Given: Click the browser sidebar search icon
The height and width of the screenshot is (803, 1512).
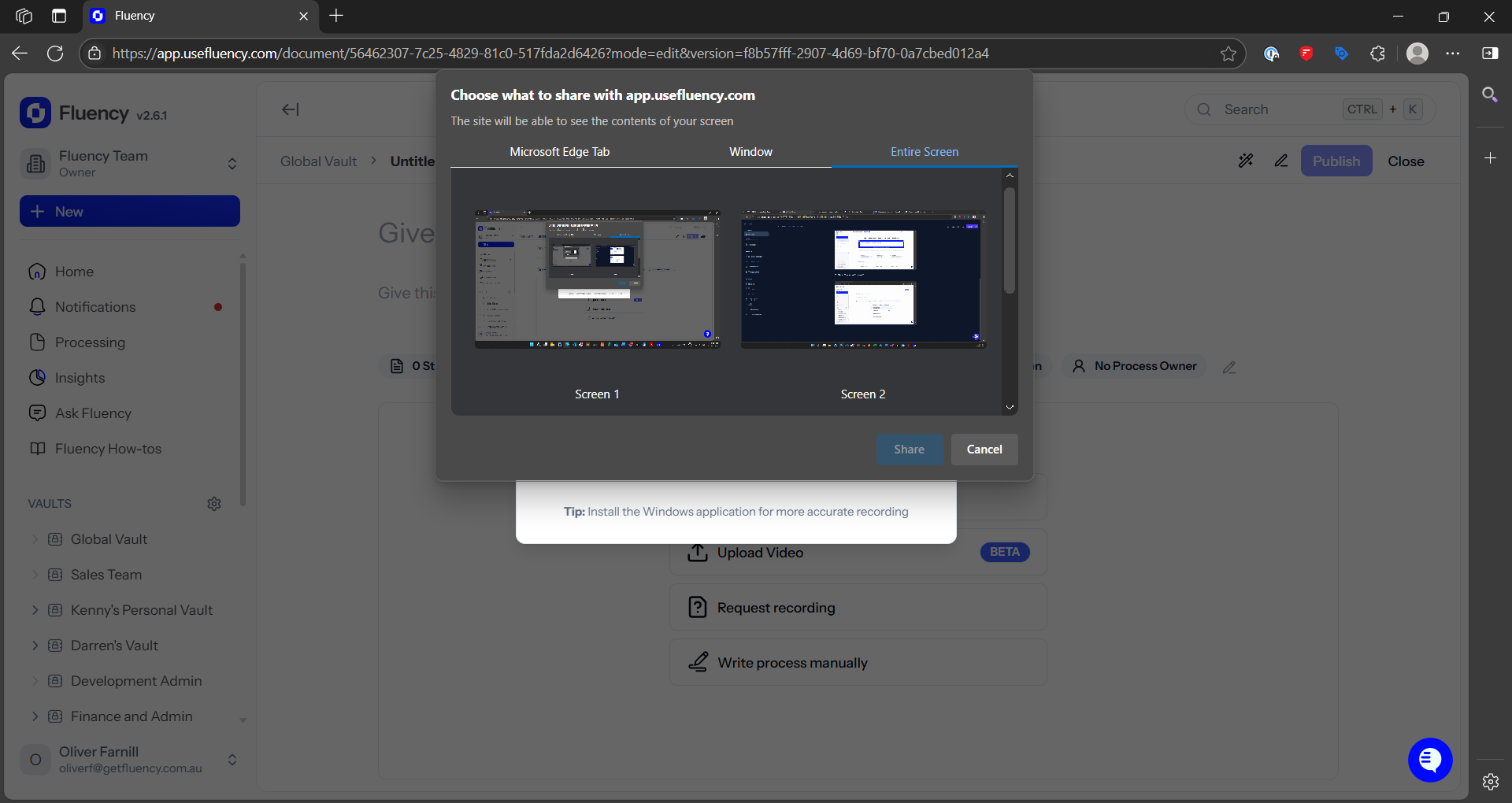Looking at the screenshot, I should 1490,95.
